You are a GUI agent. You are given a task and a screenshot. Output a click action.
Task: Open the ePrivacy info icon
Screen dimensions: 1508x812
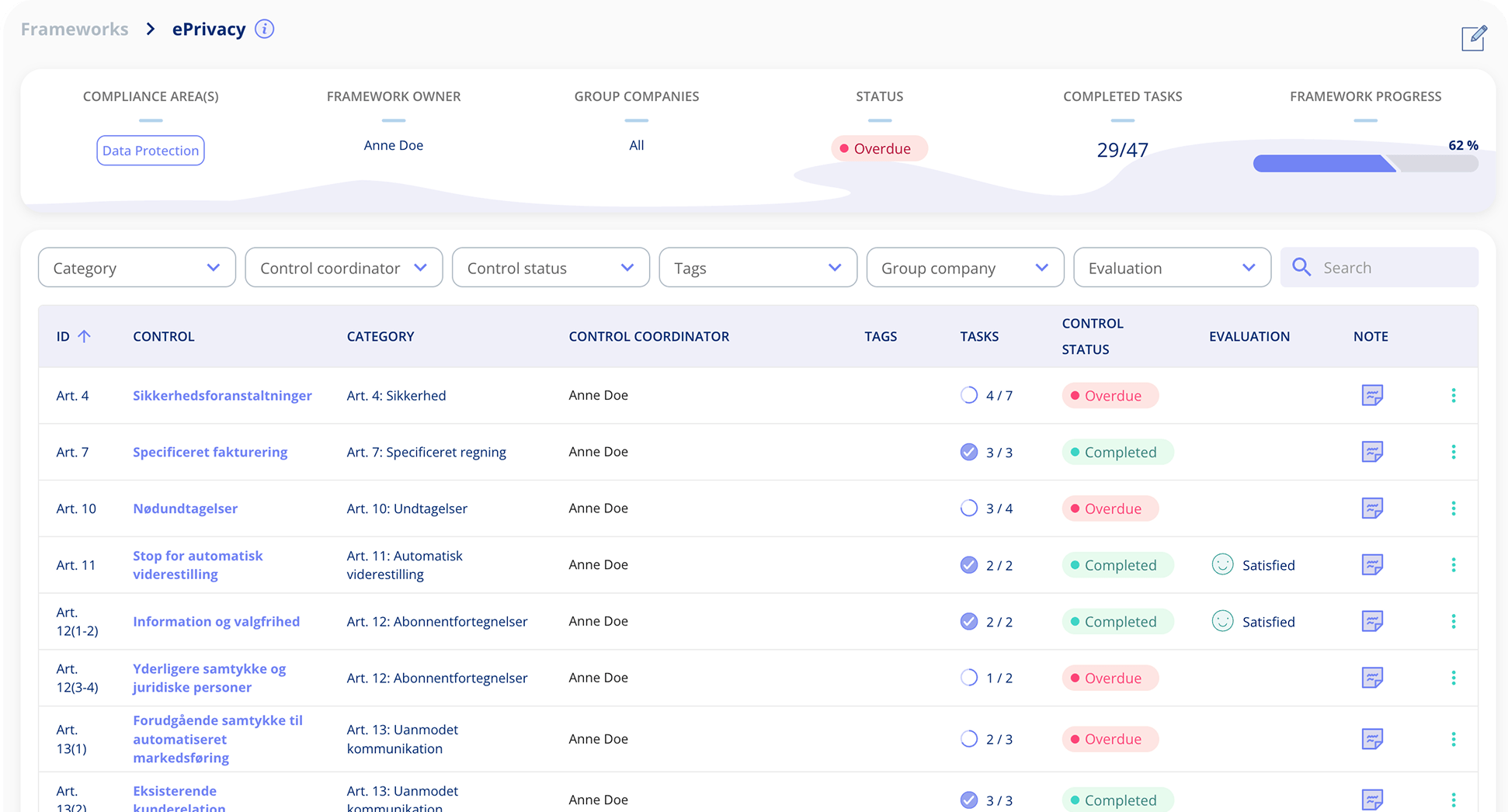(264, 29)
